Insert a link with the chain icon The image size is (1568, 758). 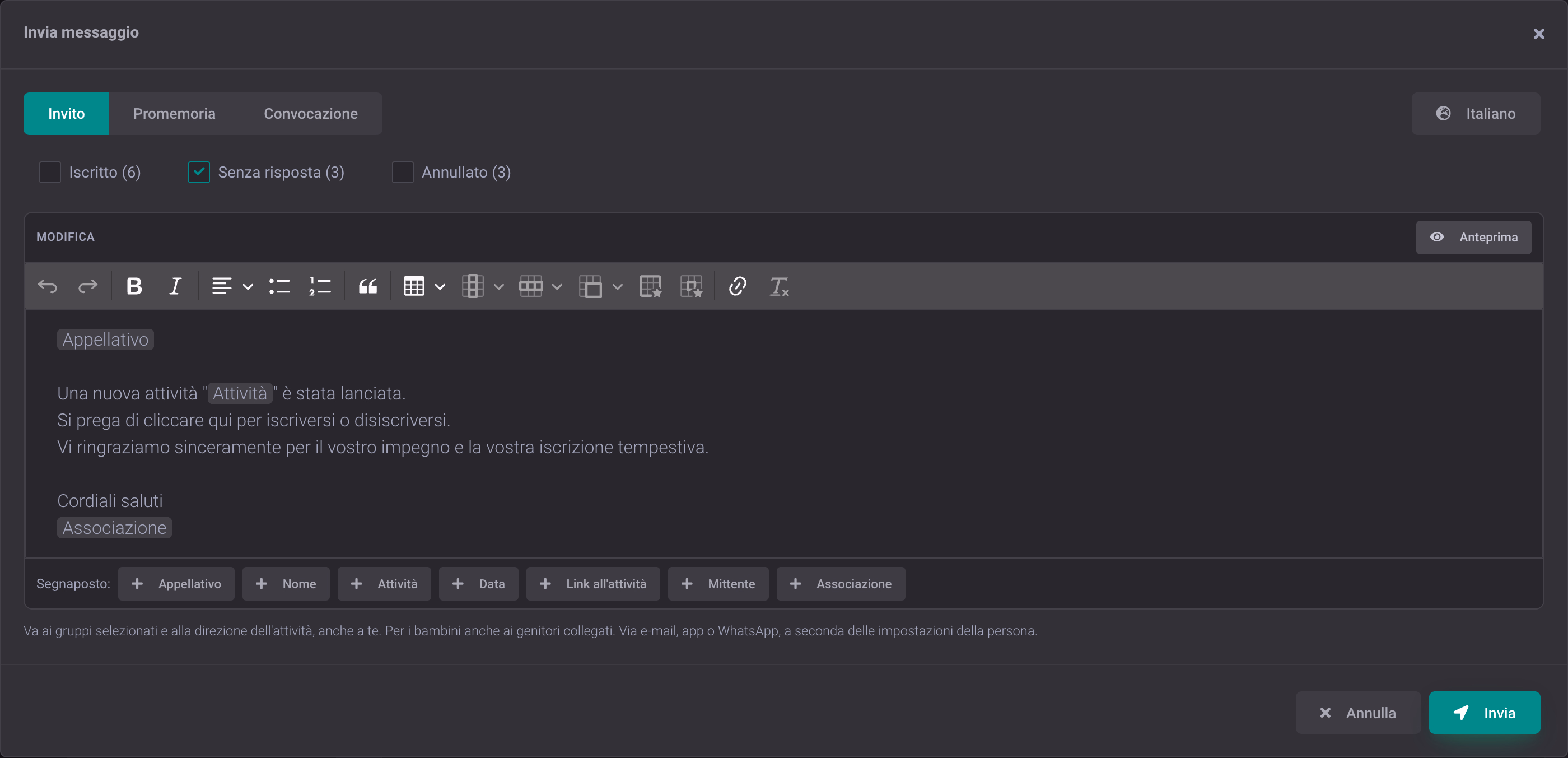click(x=738, y=286)
